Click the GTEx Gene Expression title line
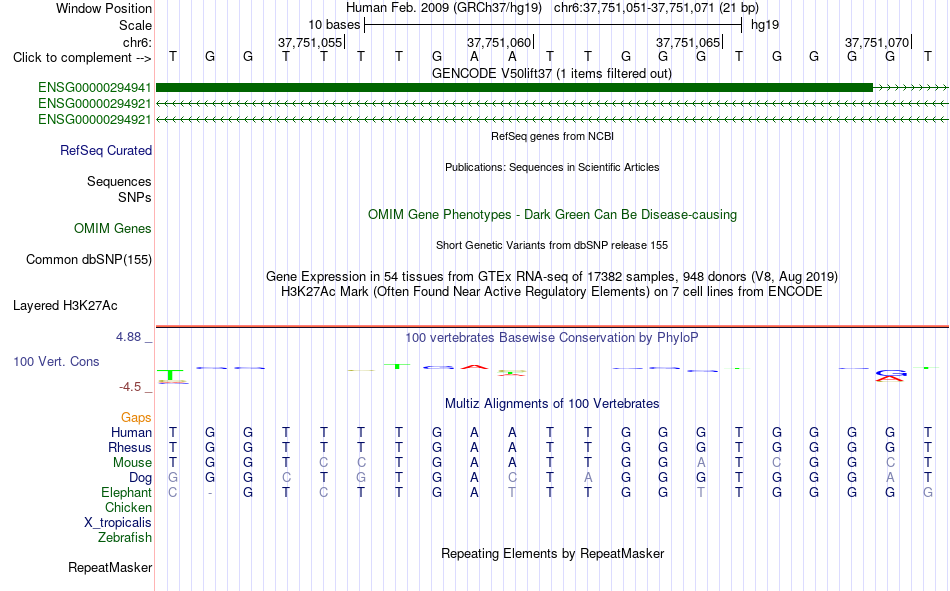This screenshot has width=950, height=591. pyautogui.click(x=552, y=276)
